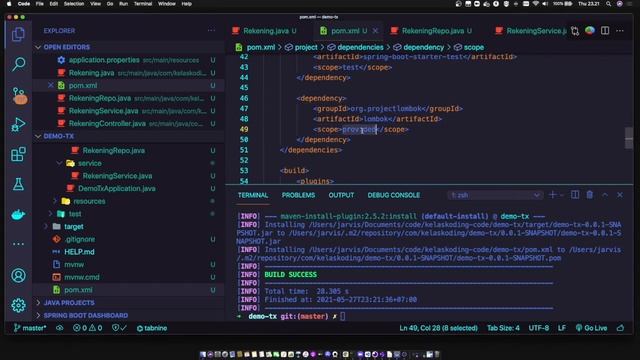Open the Explorer view in activity bar
The width and height of the screenshot is (640, 360).
tap(18, 34)
